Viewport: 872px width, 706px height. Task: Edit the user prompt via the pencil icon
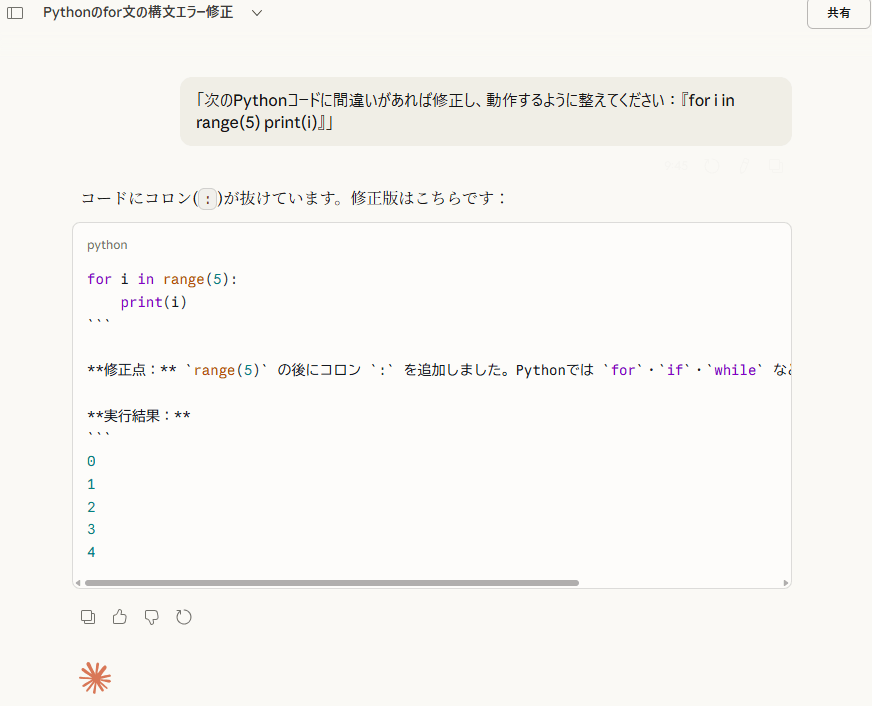coord(743,165)
